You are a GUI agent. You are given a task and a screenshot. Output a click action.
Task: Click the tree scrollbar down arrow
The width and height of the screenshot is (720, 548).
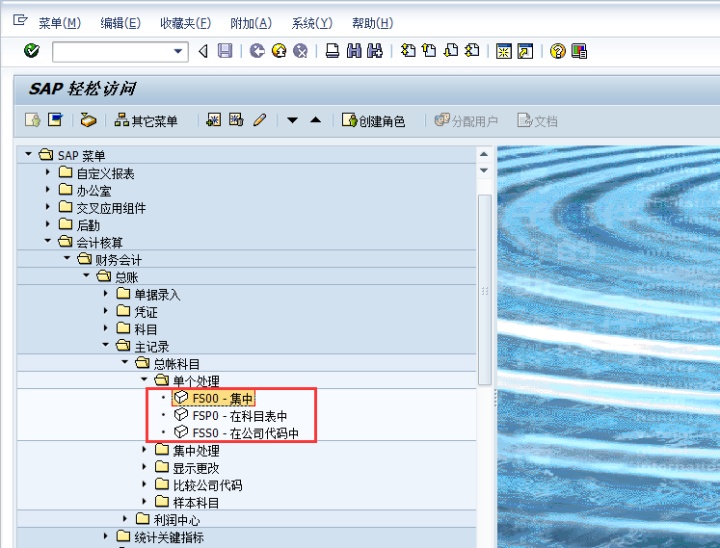[x=484, y=170]
